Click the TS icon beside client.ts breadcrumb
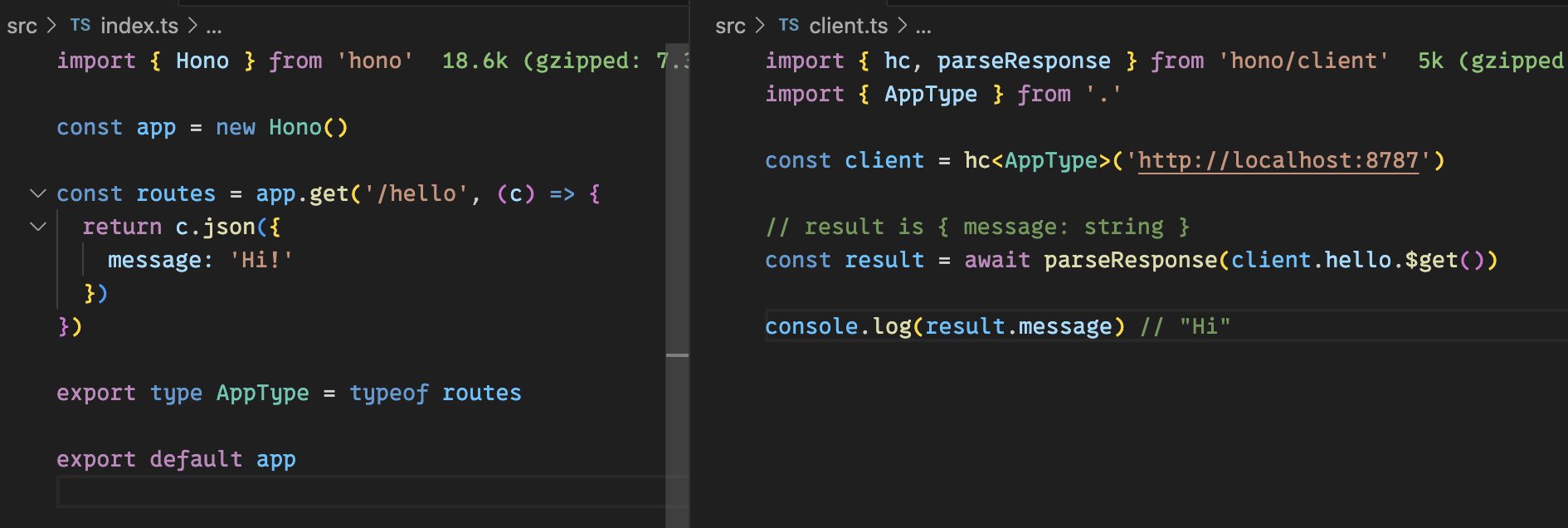Viewport: 1568px width, 528px height. pyautogui.click(x=789, y=26)
